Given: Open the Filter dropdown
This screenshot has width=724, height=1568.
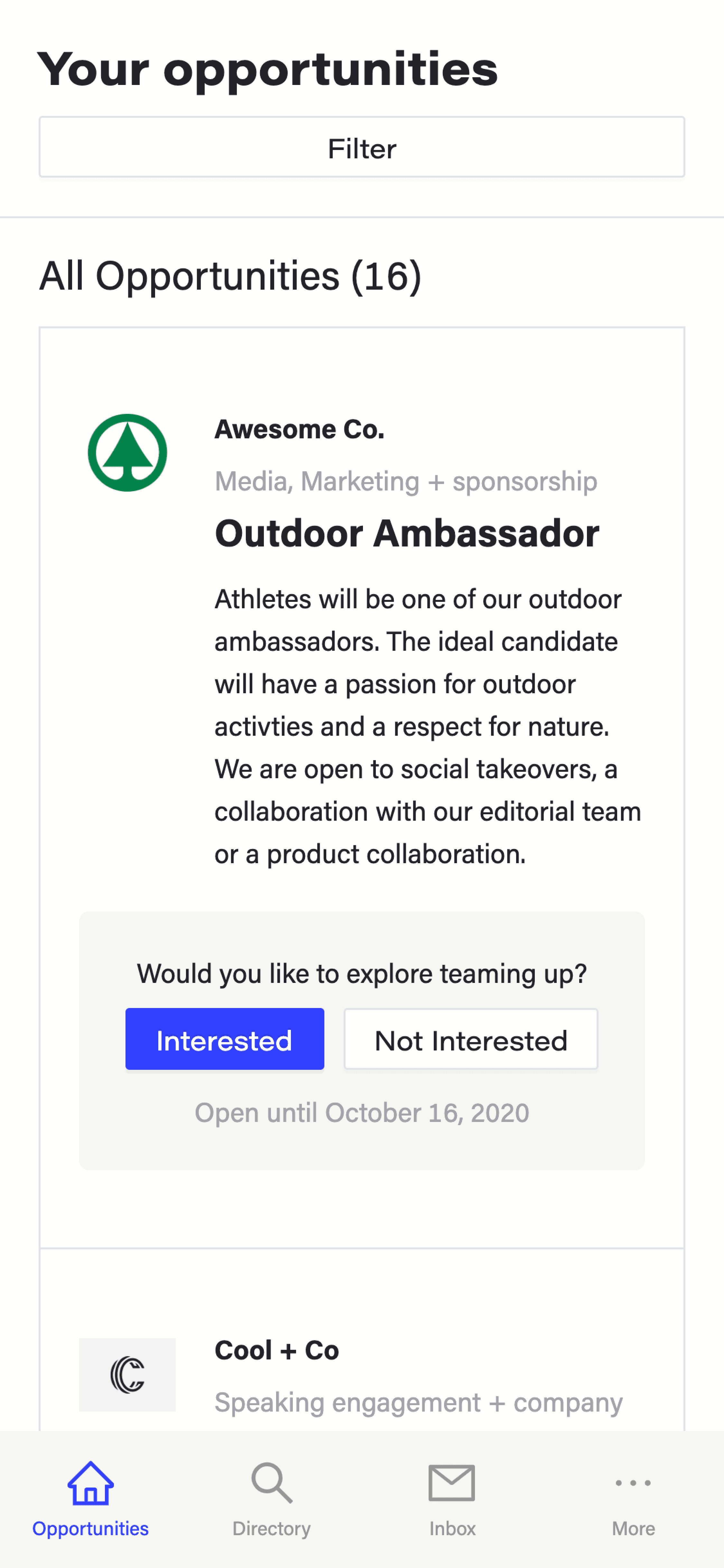Looking at the screenshot, I should 362,147.
